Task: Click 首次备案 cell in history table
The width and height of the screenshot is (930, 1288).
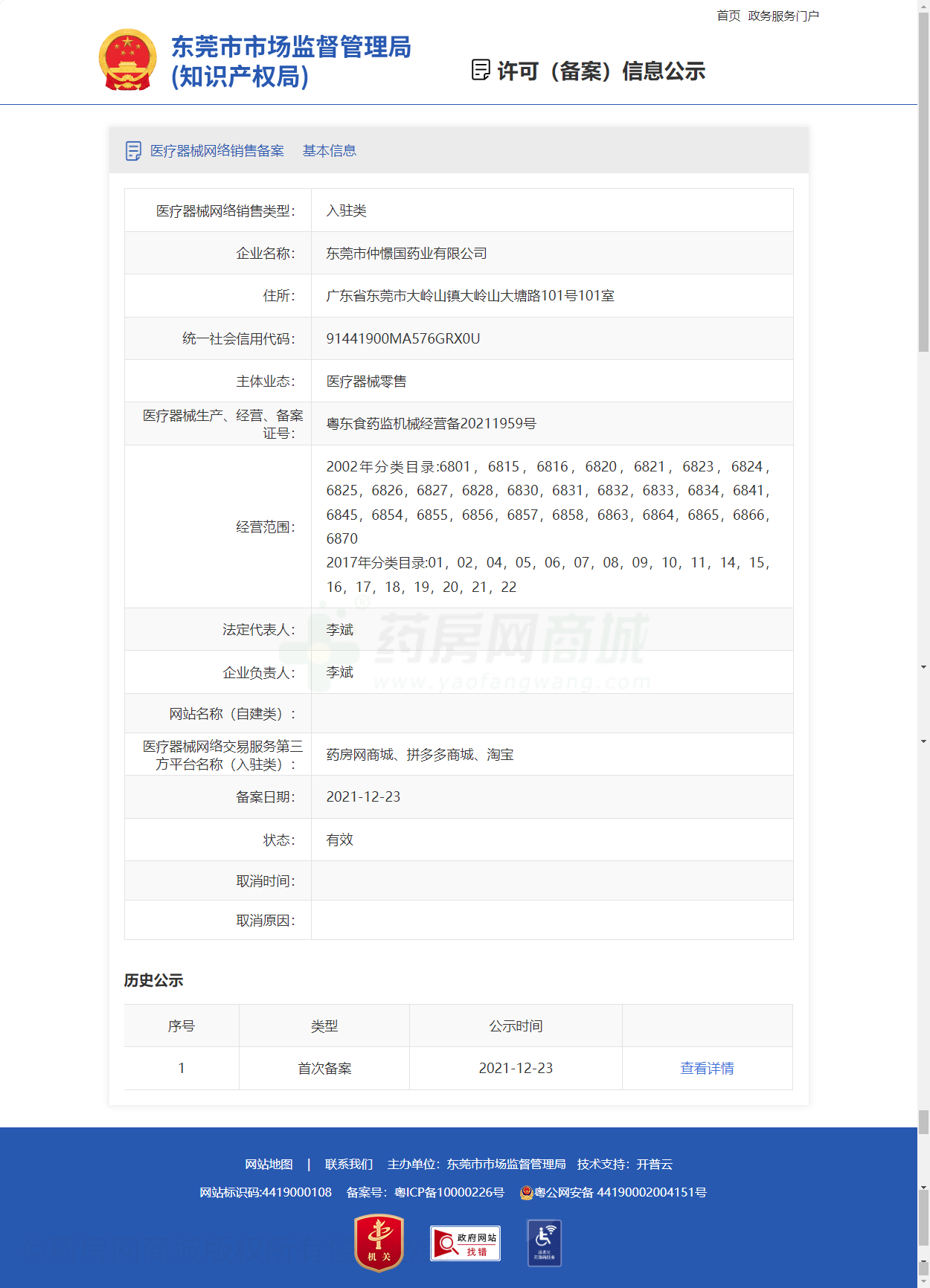Action: pyautogui.click(x=324, y=1068)
